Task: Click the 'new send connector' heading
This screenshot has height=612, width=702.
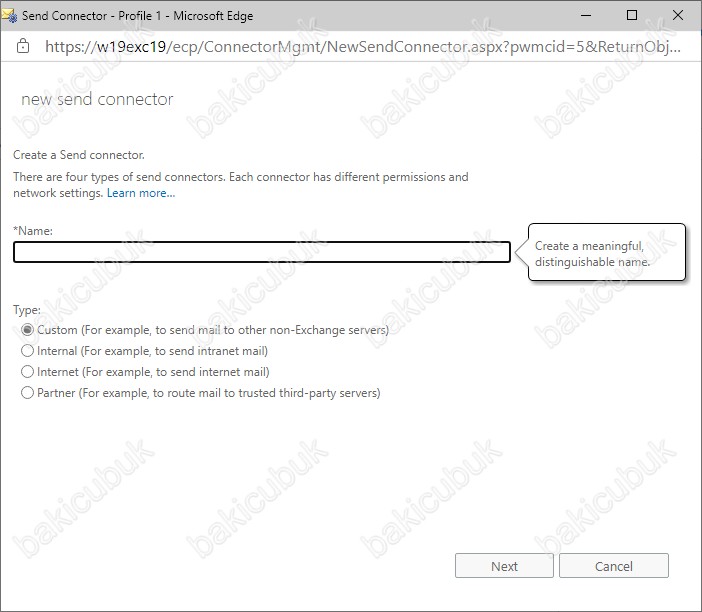Action: click(x=97, y=99)
